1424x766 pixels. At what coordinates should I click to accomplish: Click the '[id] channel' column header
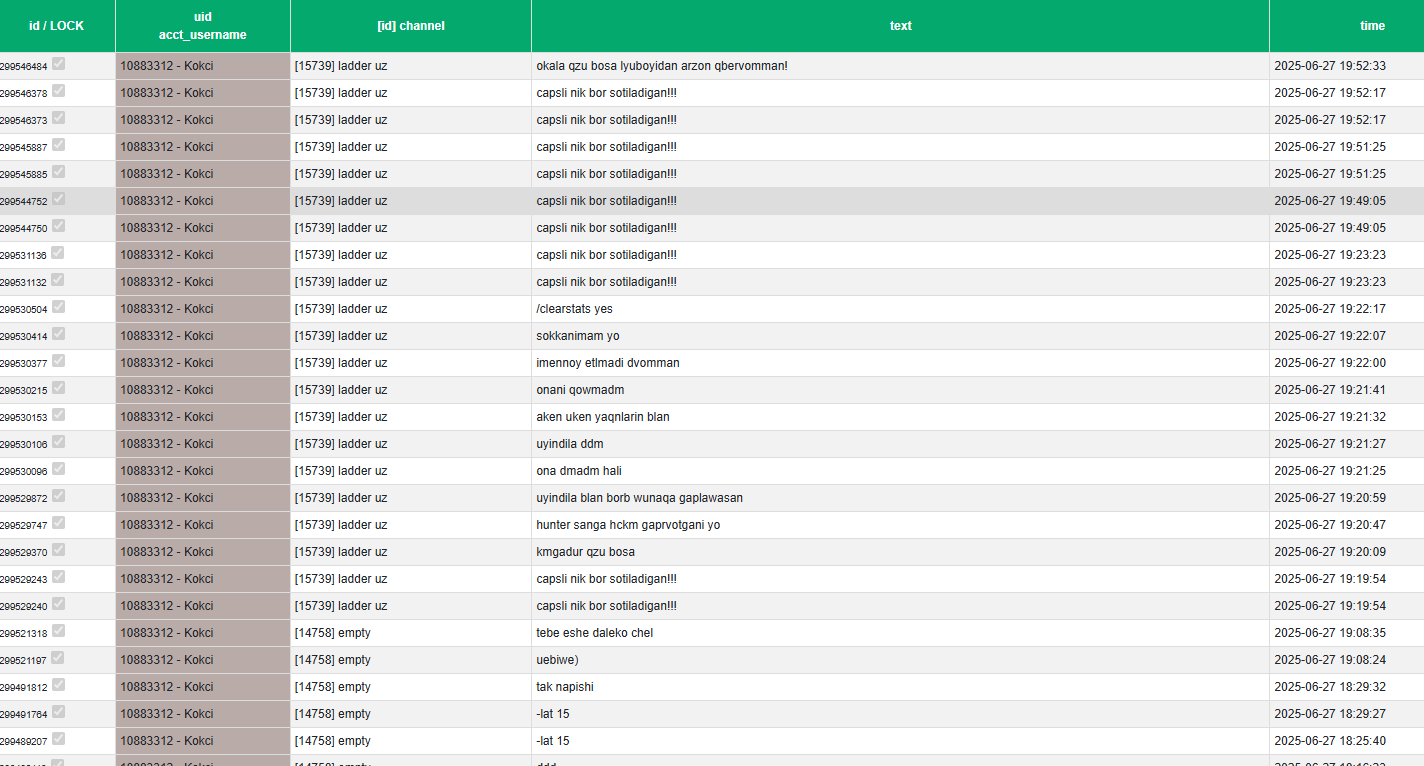pyautogui.click(x=411, y=26)
